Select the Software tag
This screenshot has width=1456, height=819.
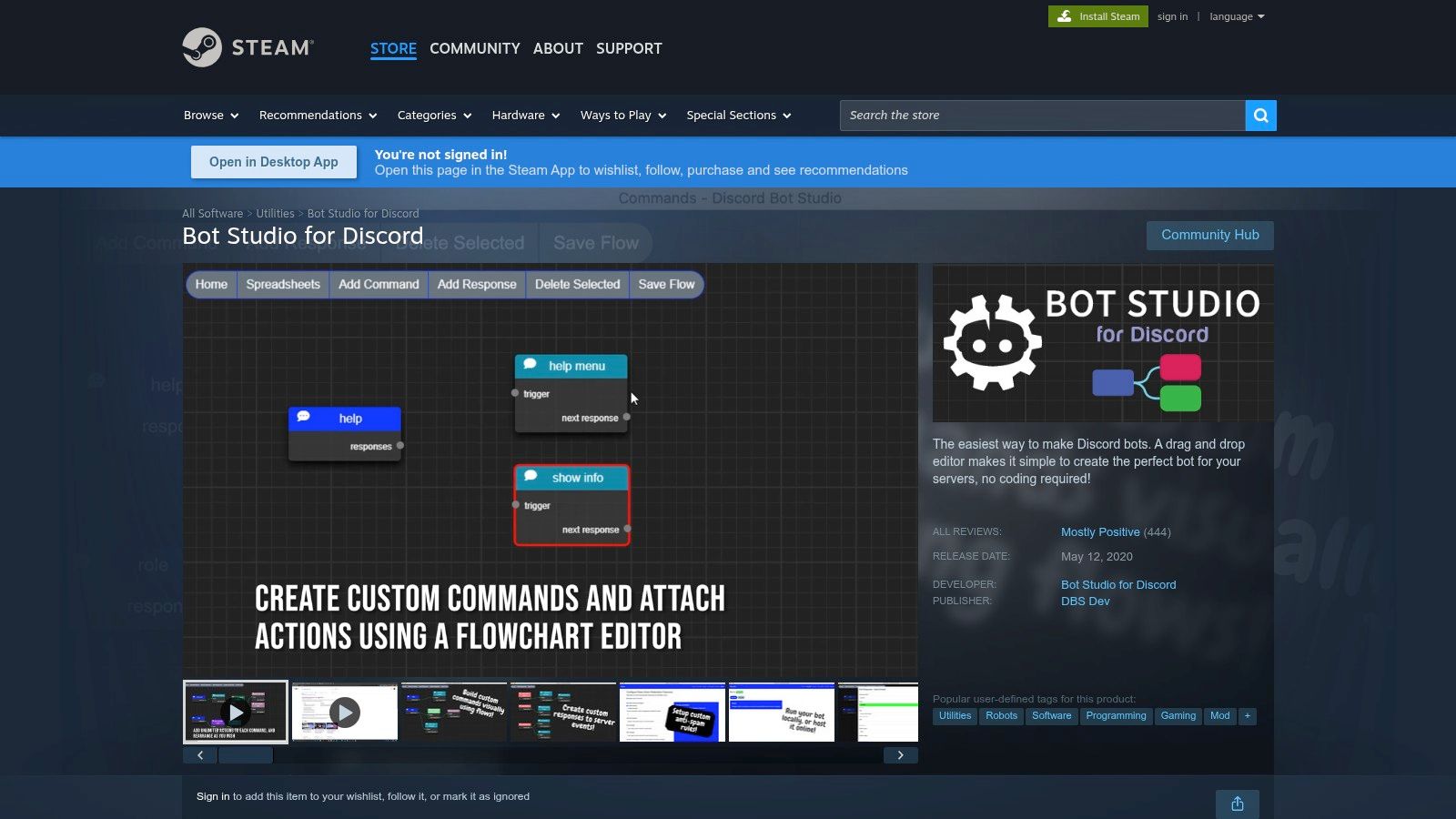click(1051, 716)
